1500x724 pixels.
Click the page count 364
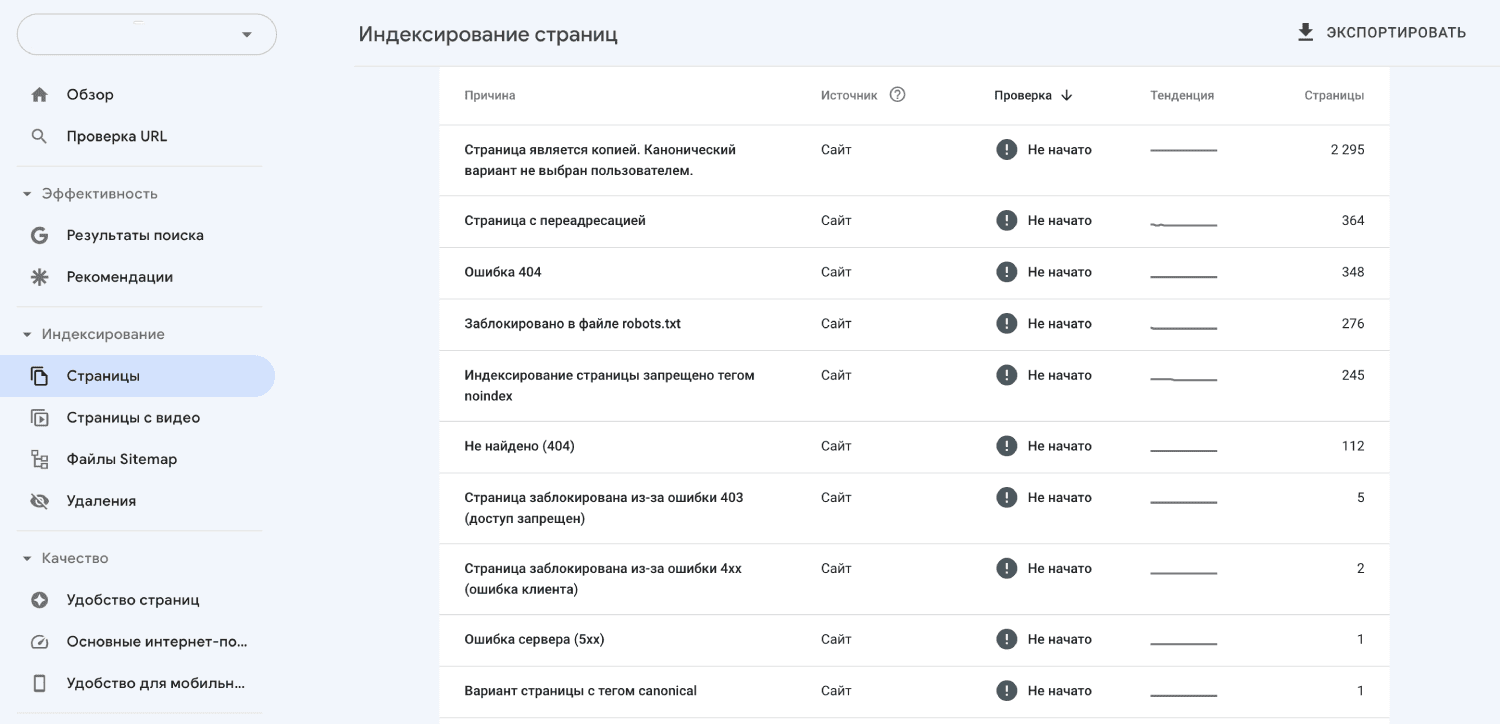pos(1353,220)
